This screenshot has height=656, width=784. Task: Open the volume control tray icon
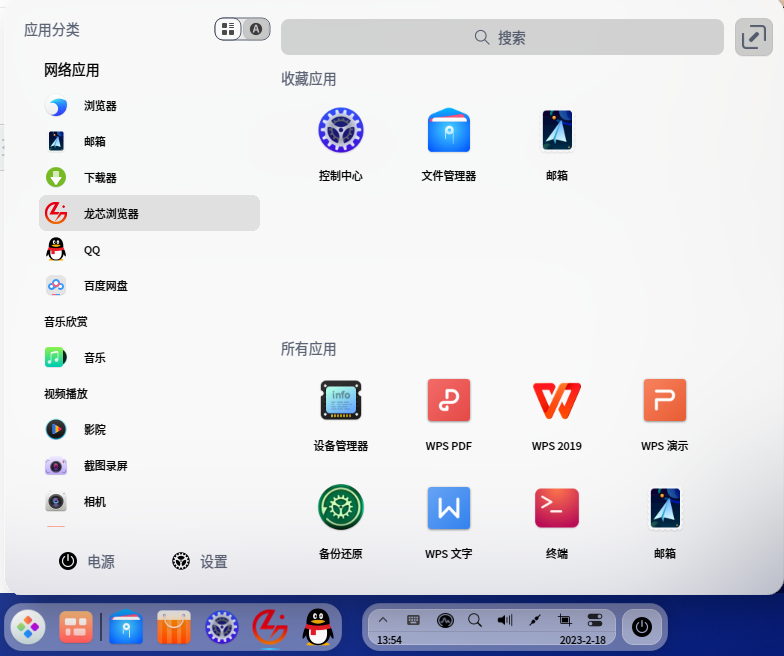click(x=505, y=620)
